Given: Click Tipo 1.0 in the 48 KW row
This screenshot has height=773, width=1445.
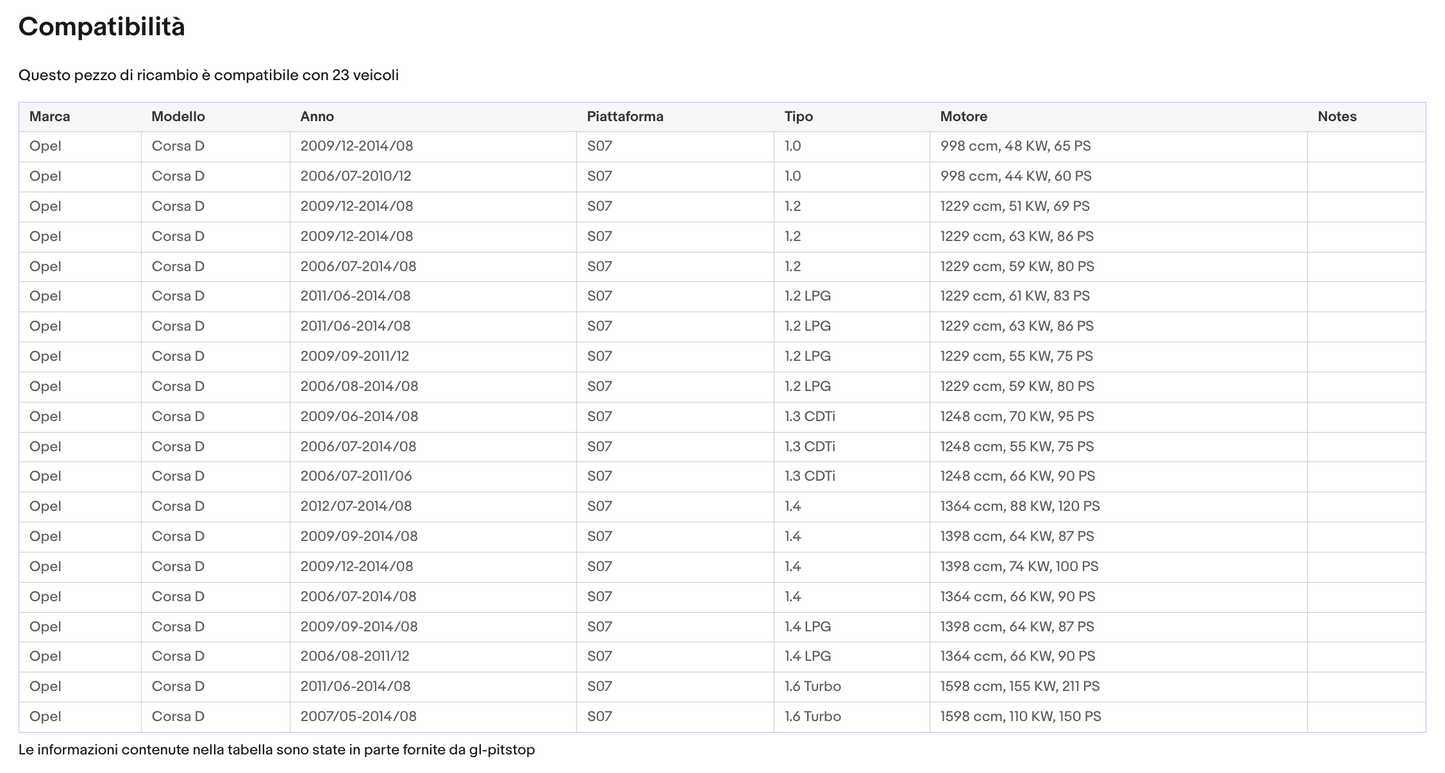Looking at the screenshot, I should (x=793, y=146).
